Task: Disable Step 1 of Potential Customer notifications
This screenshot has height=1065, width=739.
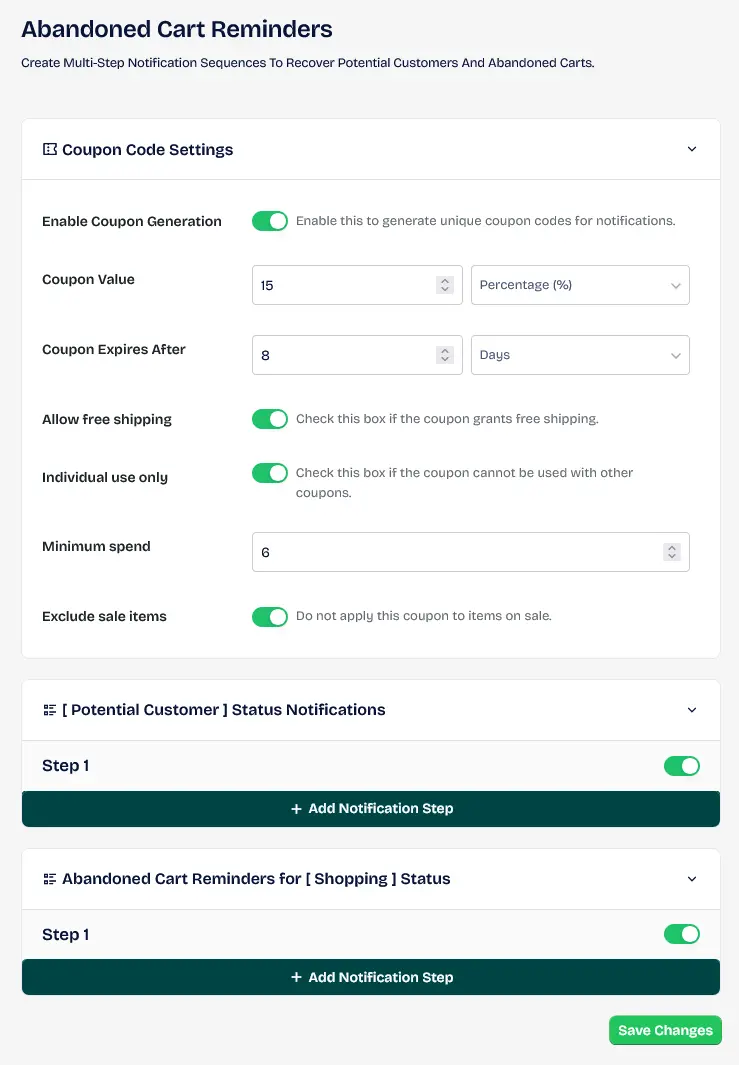Action: point(682,765)
